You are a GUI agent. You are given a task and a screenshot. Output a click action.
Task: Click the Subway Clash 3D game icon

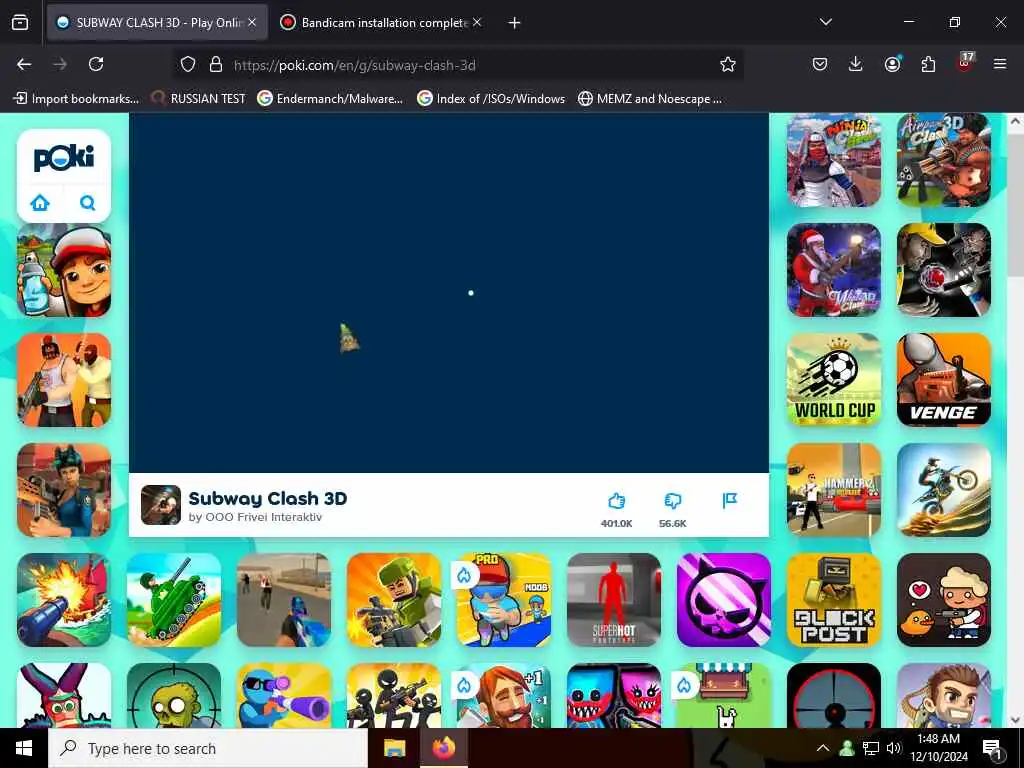pos(161,504)
